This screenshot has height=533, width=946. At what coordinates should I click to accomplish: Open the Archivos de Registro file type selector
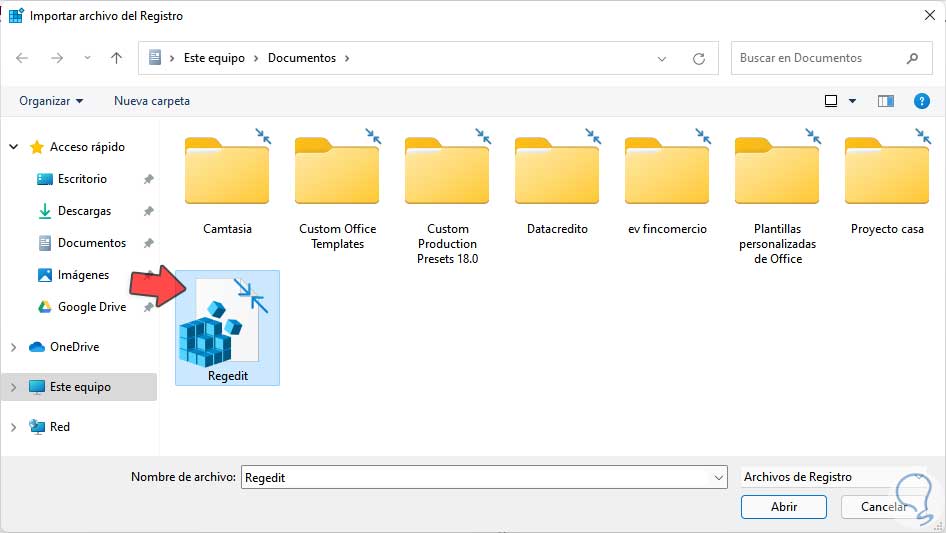[832, 477]
